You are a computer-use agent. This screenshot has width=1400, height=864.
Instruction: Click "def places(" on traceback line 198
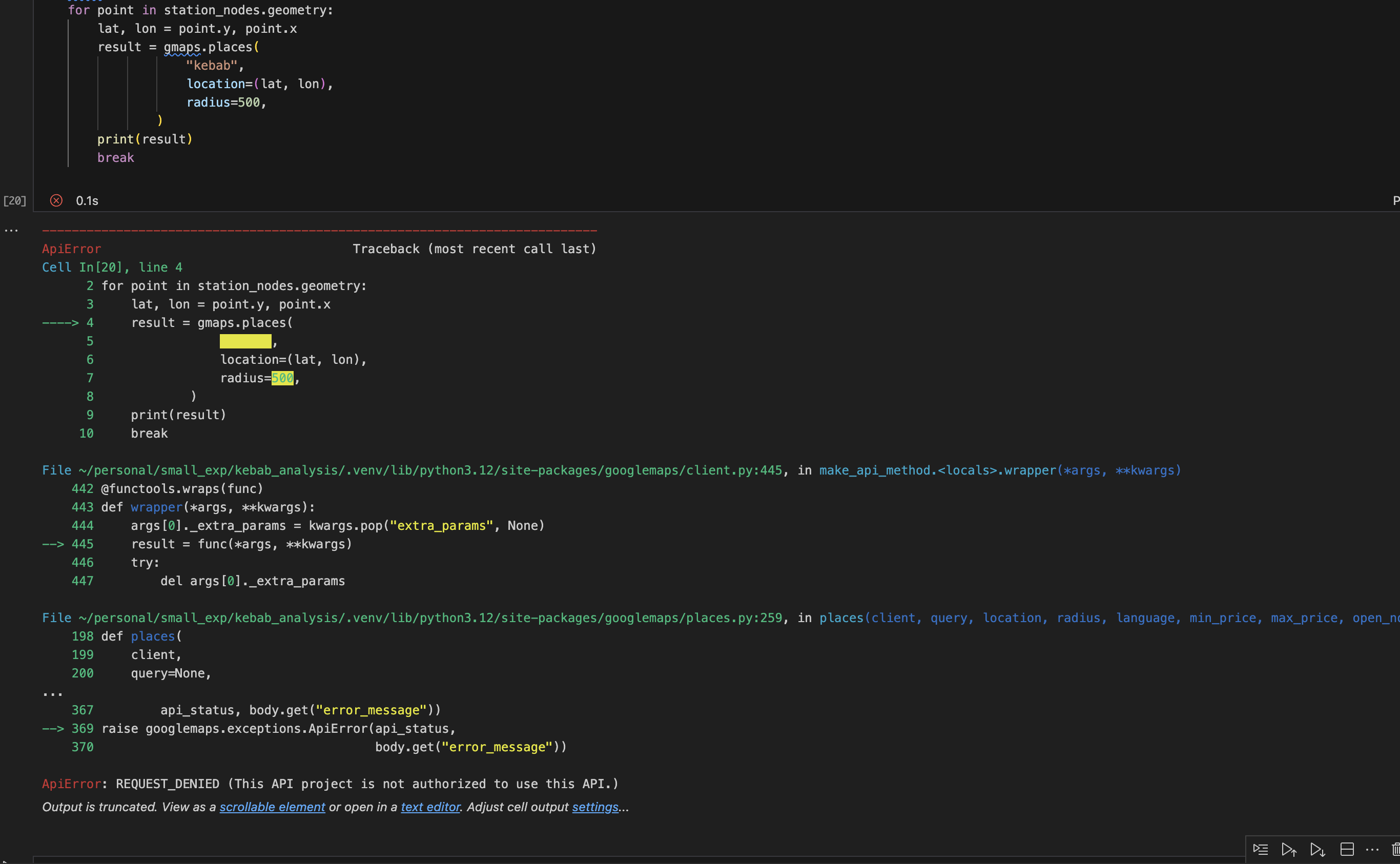[x=142, y=636]
